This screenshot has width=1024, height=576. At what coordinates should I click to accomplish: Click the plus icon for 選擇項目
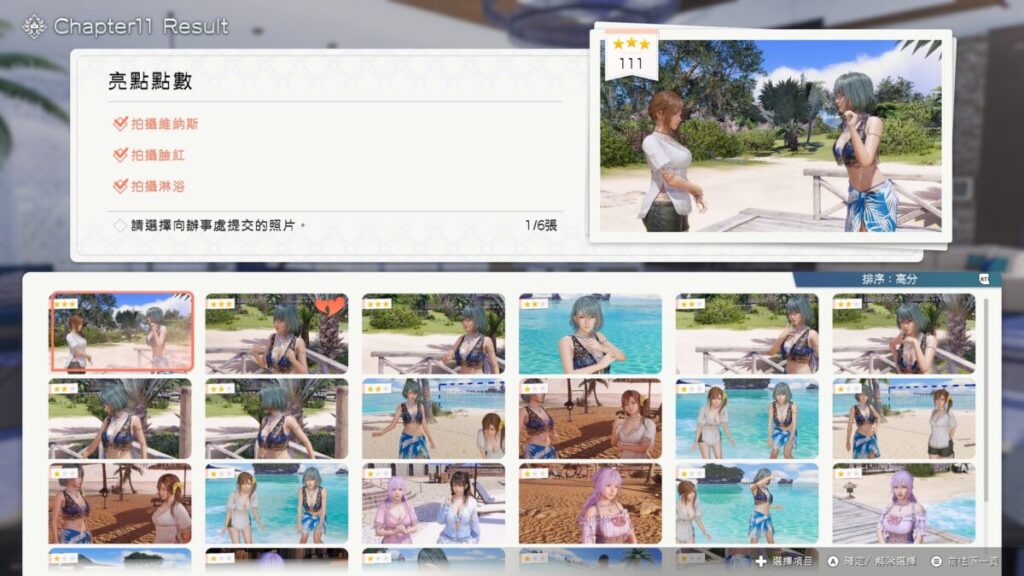(x=761, y=561)
